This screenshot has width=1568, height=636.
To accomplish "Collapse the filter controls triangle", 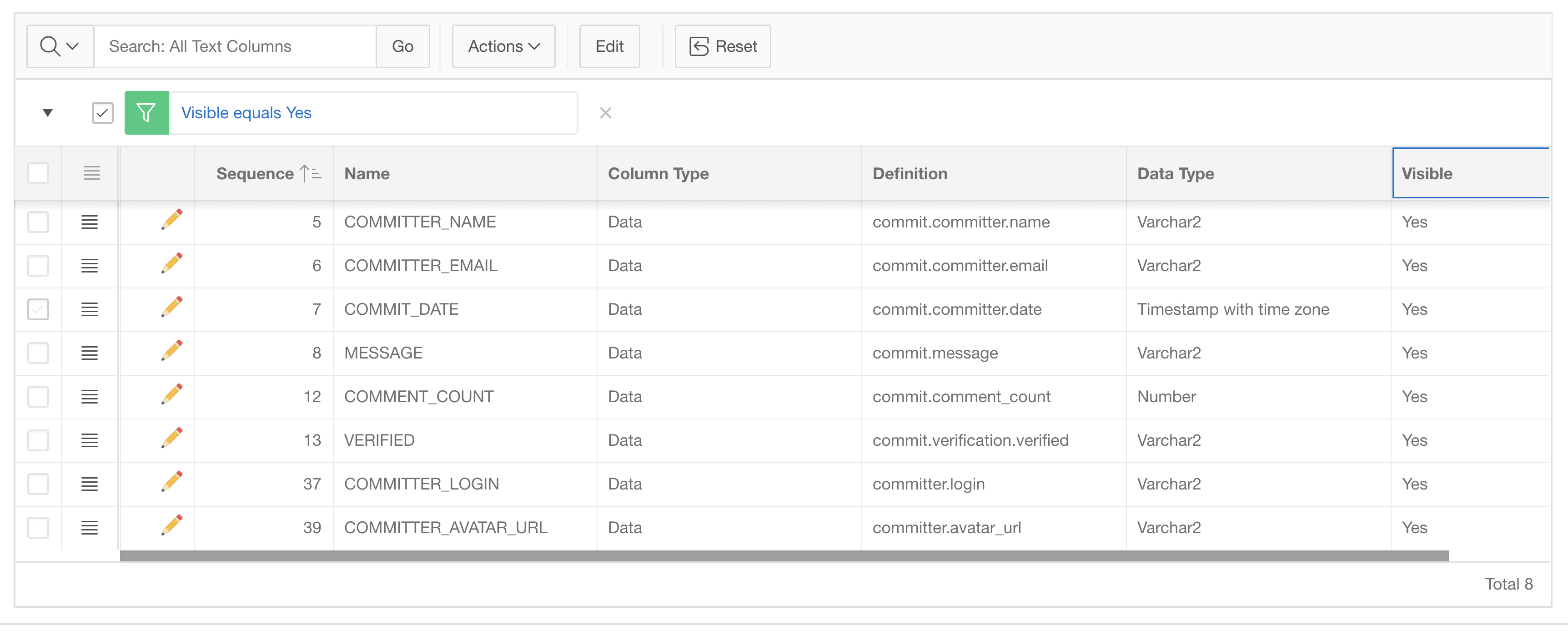I will tap(47, 113).
